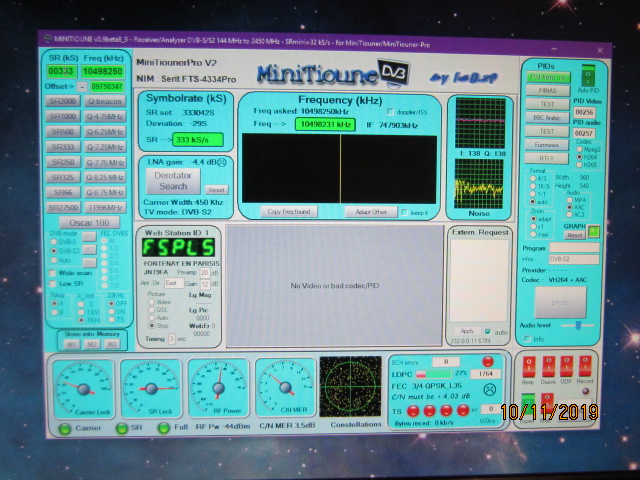
Task: Select the Auto DVB mode radio button
Action: coord(54,260)
